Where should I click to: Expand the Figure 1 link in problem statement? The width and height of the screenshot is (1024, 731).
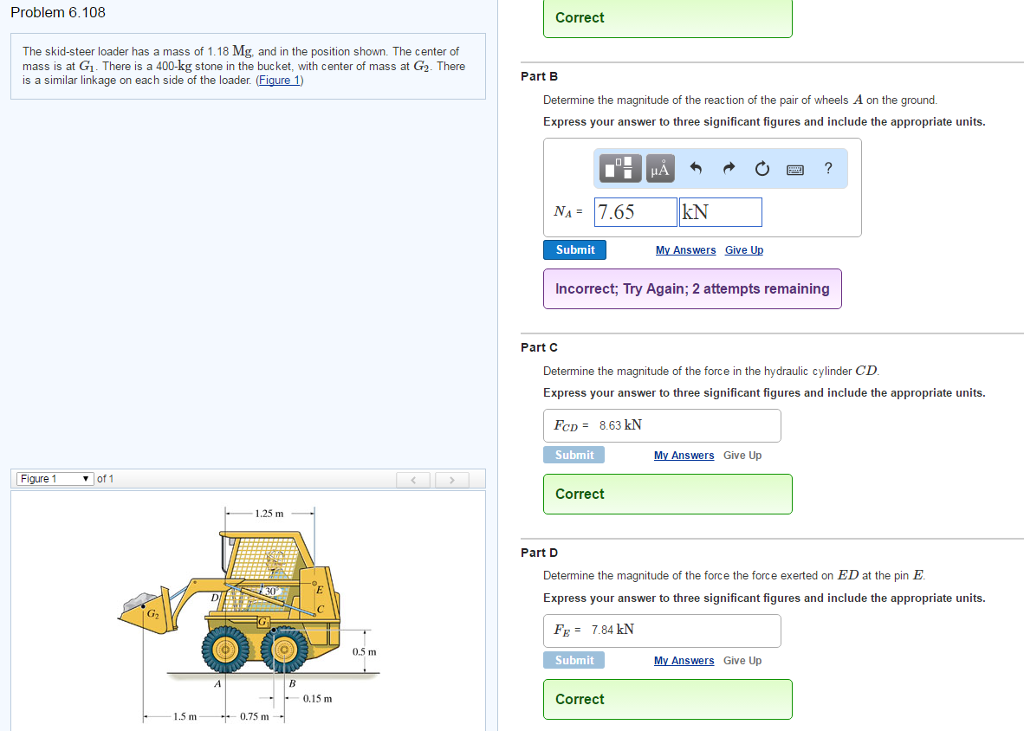[x=279, y=80]
